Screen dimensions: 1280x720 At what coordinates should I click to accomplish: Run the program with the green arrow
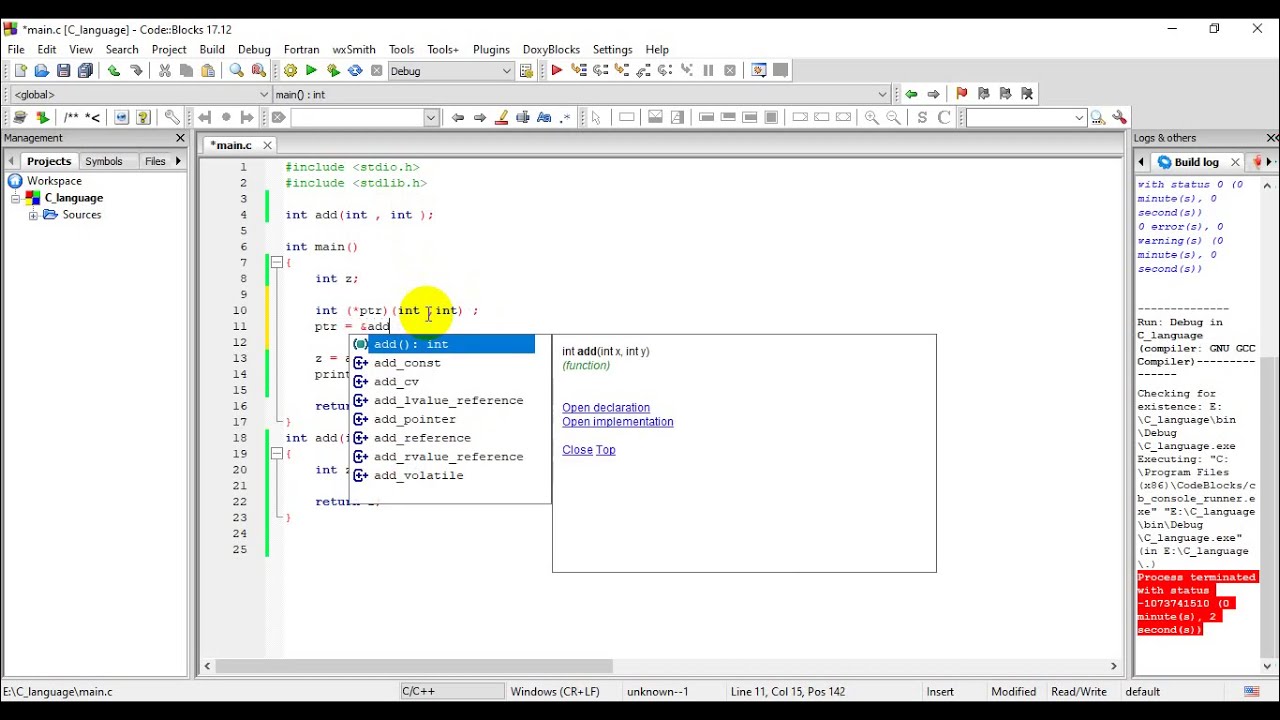(311, 71)
